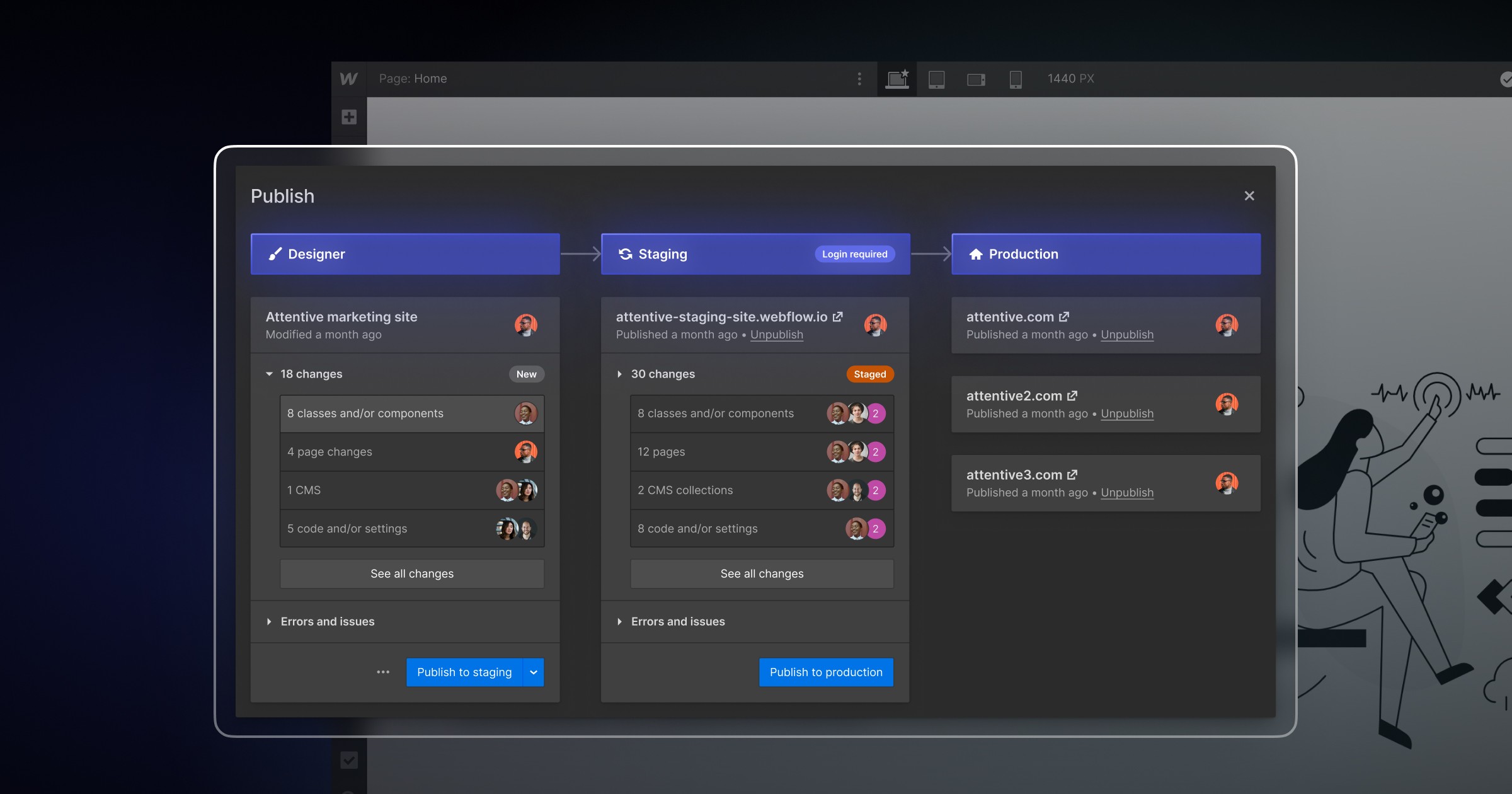Open the Add elements plus panel

349,117
